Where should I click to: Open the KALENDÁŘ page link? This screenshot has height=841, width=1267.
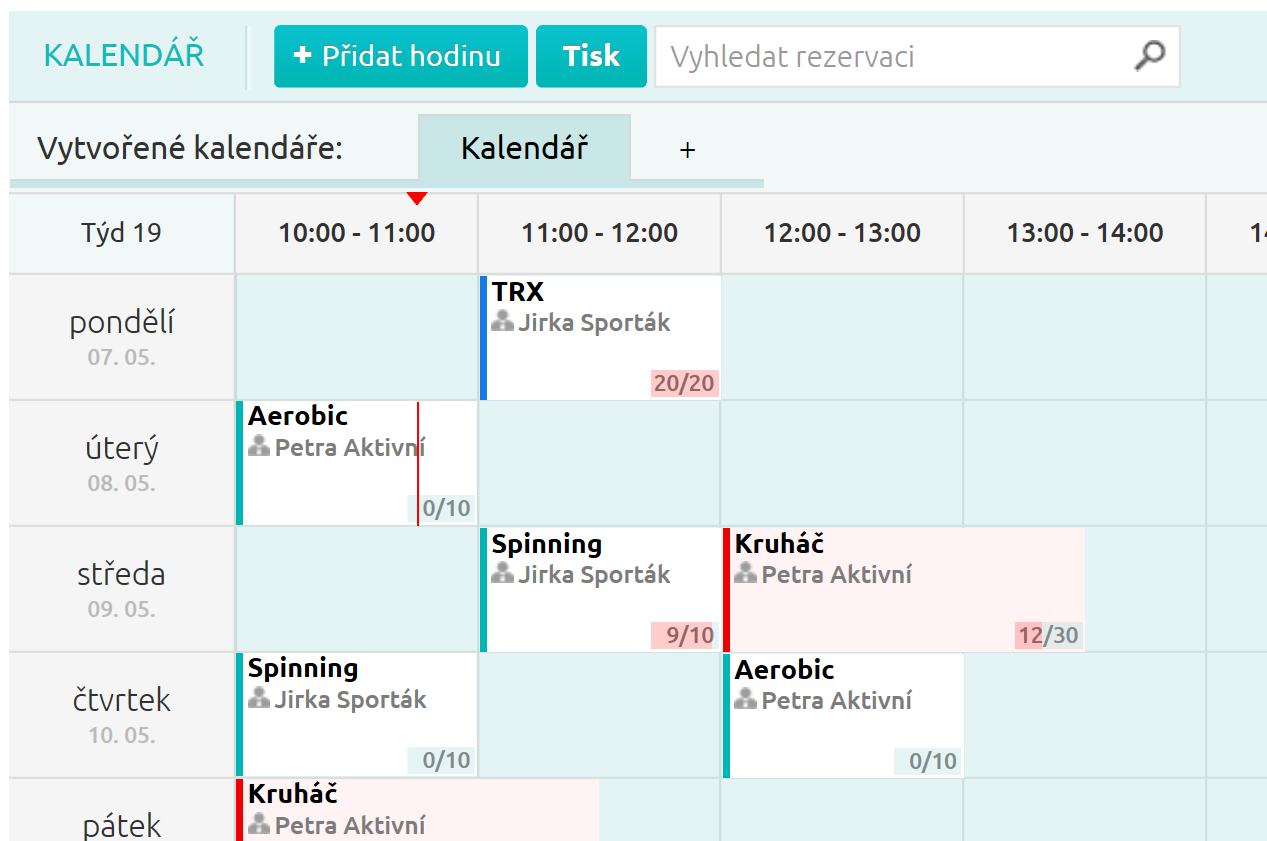122,56
